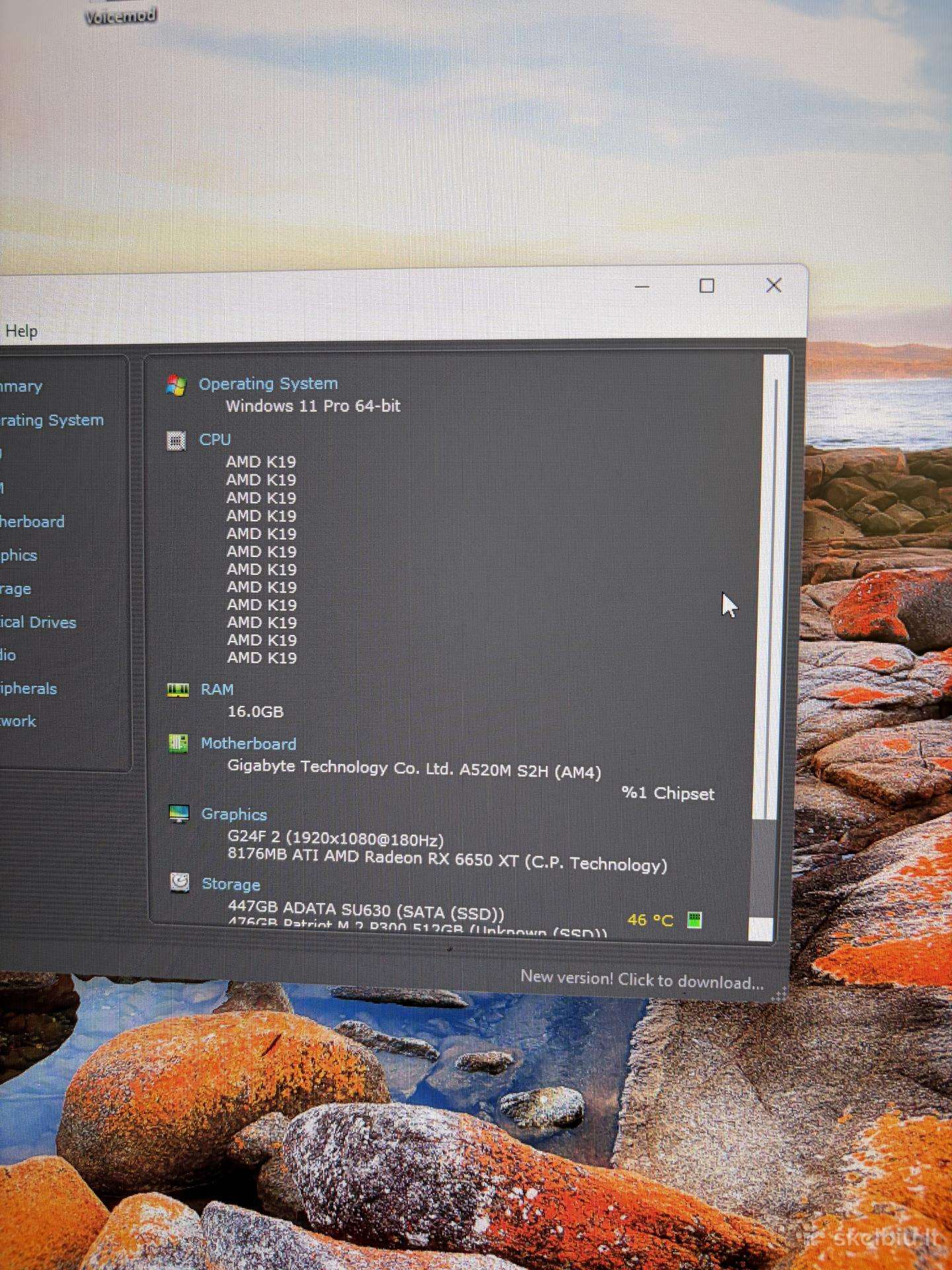Open the Motherboard section heading
952x1270 pixels.
[x=249, y=743]
